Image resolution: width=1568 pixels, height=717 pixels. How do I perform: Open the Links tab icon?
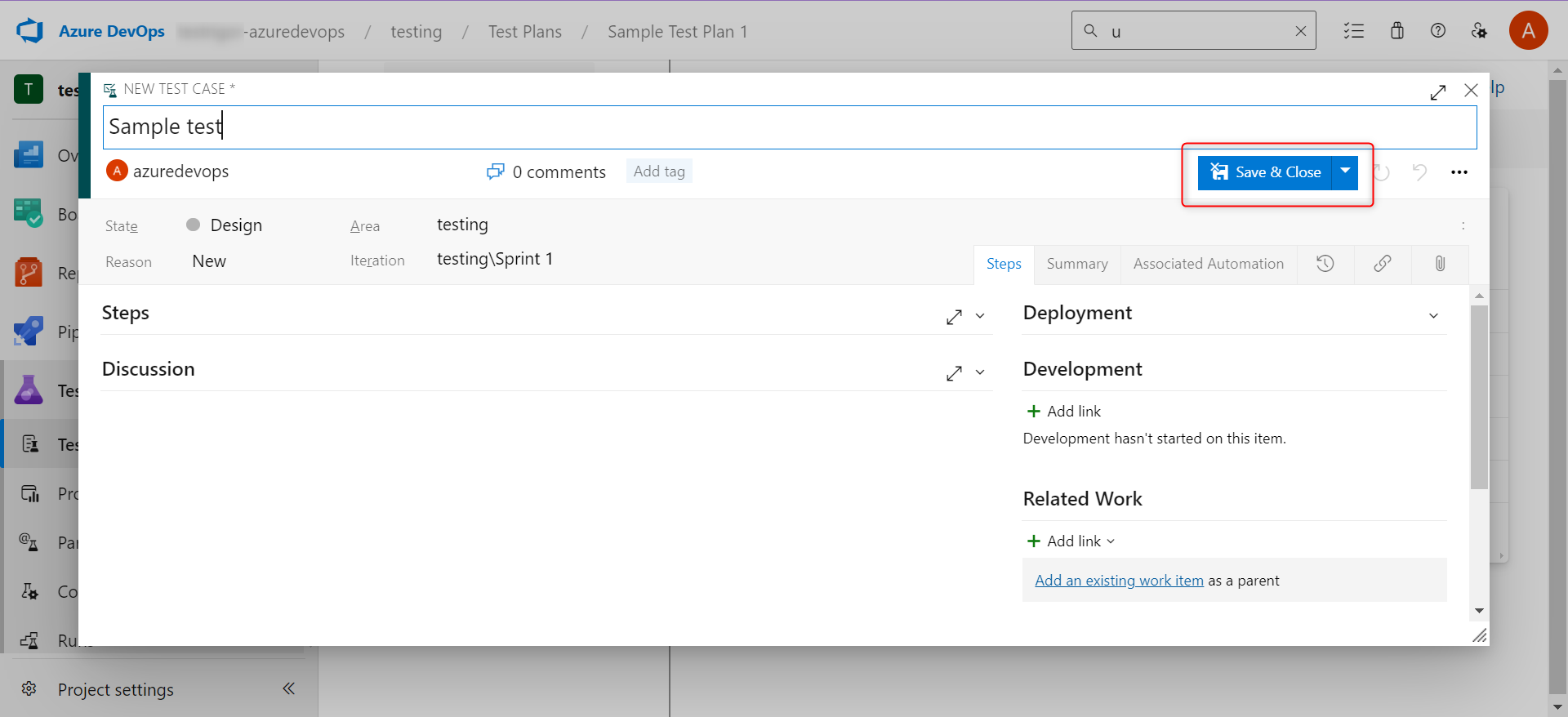click(x=1382, y=264)
